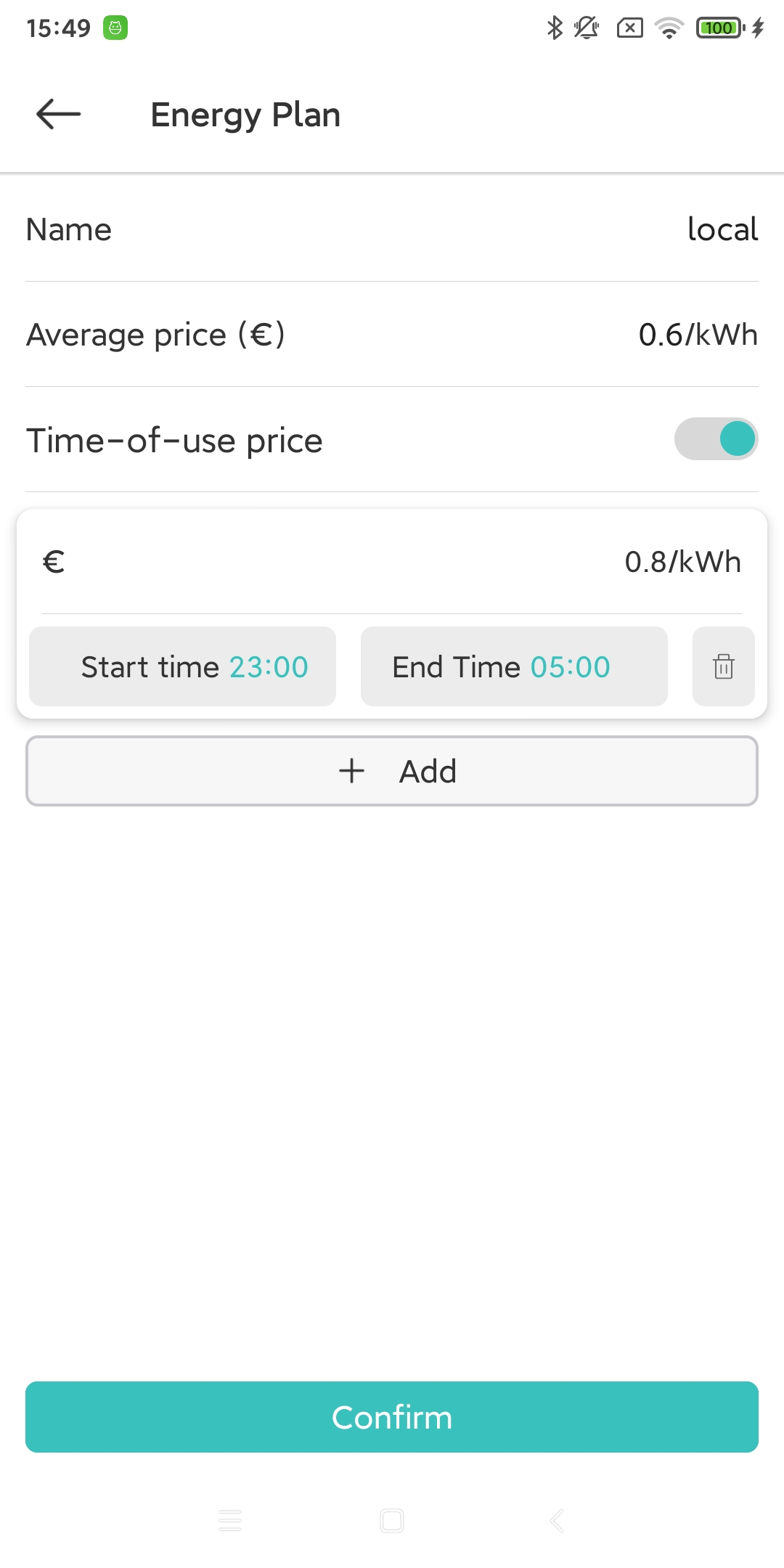Edit the plan name 'local'
This screenshot has height=1568, width=784.
click(x=722, y=229)
